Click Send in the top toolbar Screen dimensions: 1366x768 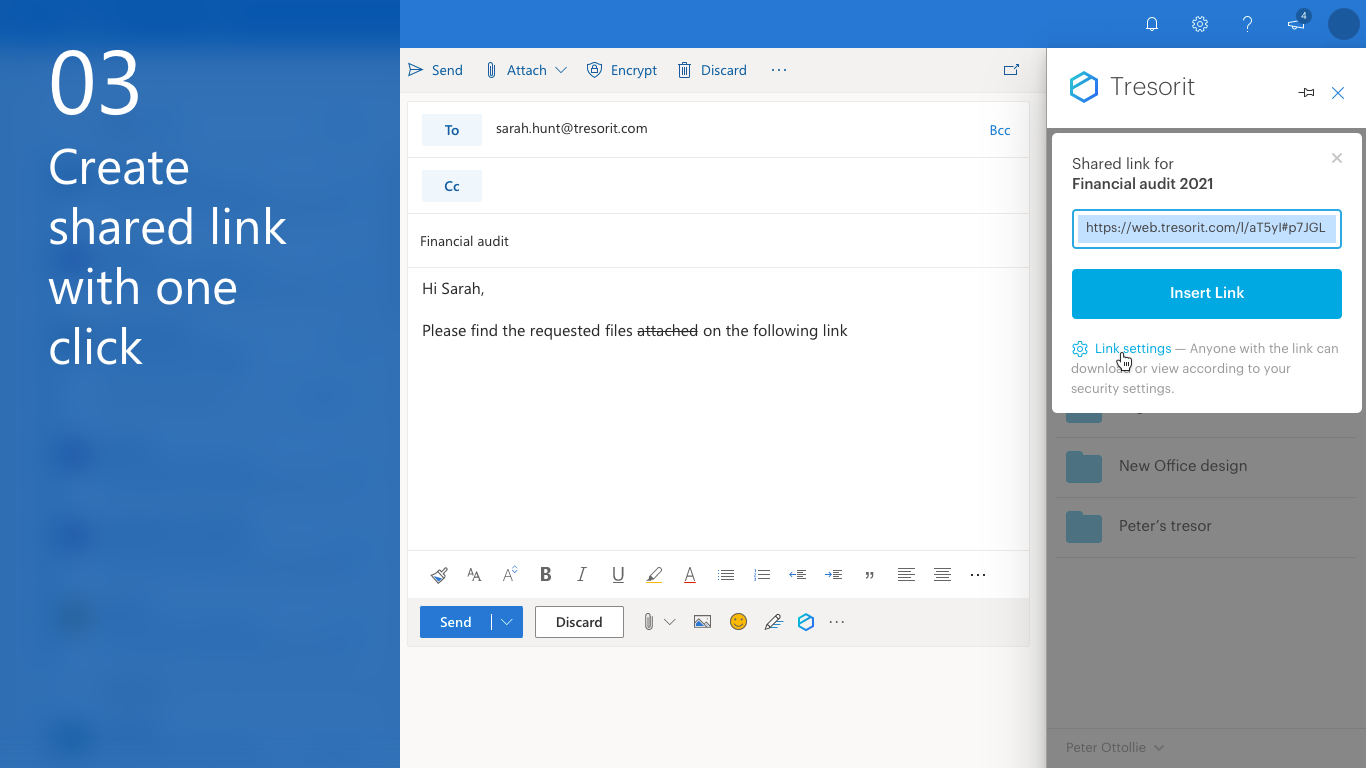click(435, 70)
